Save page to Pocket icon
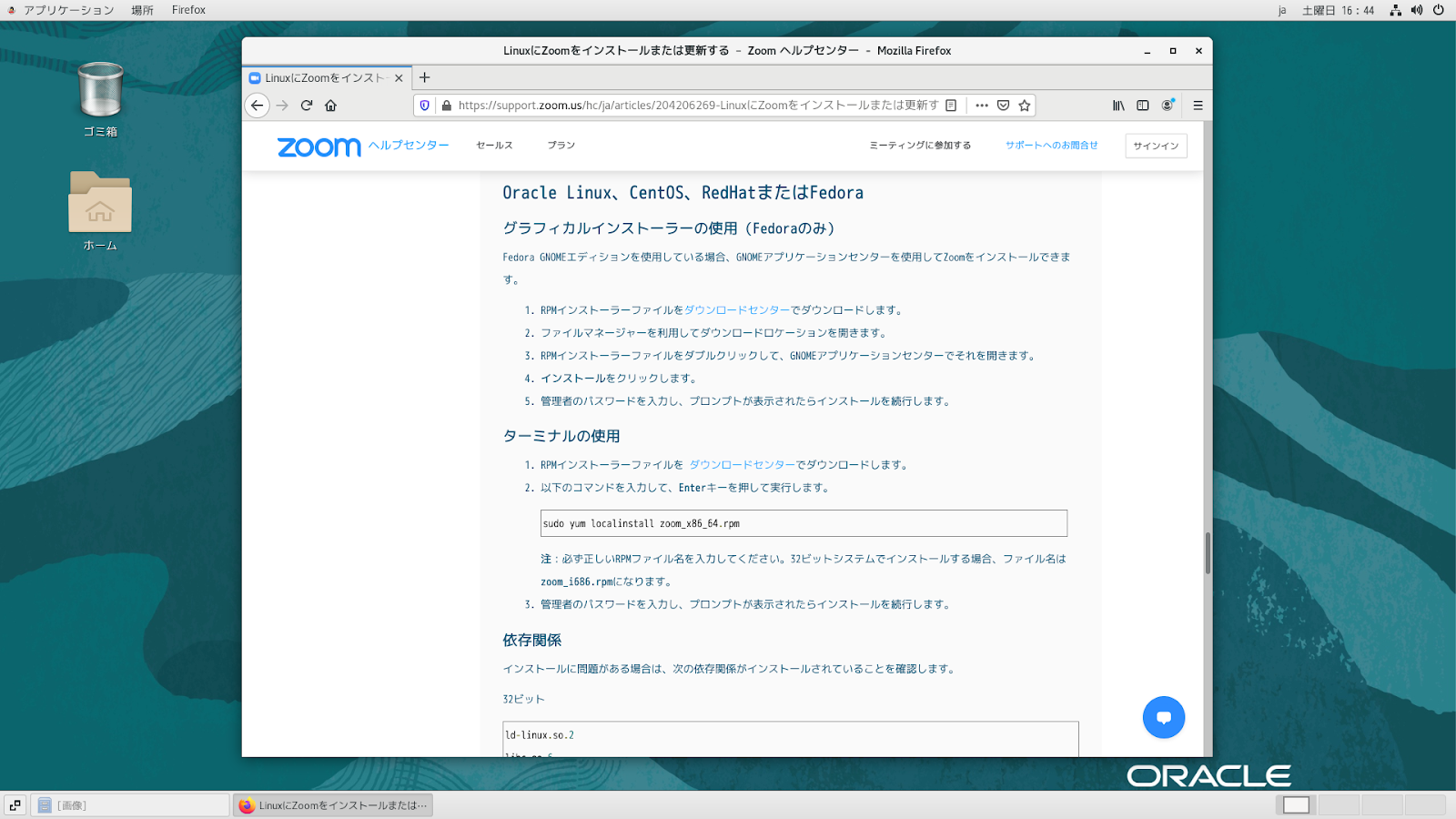 (1003, 106)
